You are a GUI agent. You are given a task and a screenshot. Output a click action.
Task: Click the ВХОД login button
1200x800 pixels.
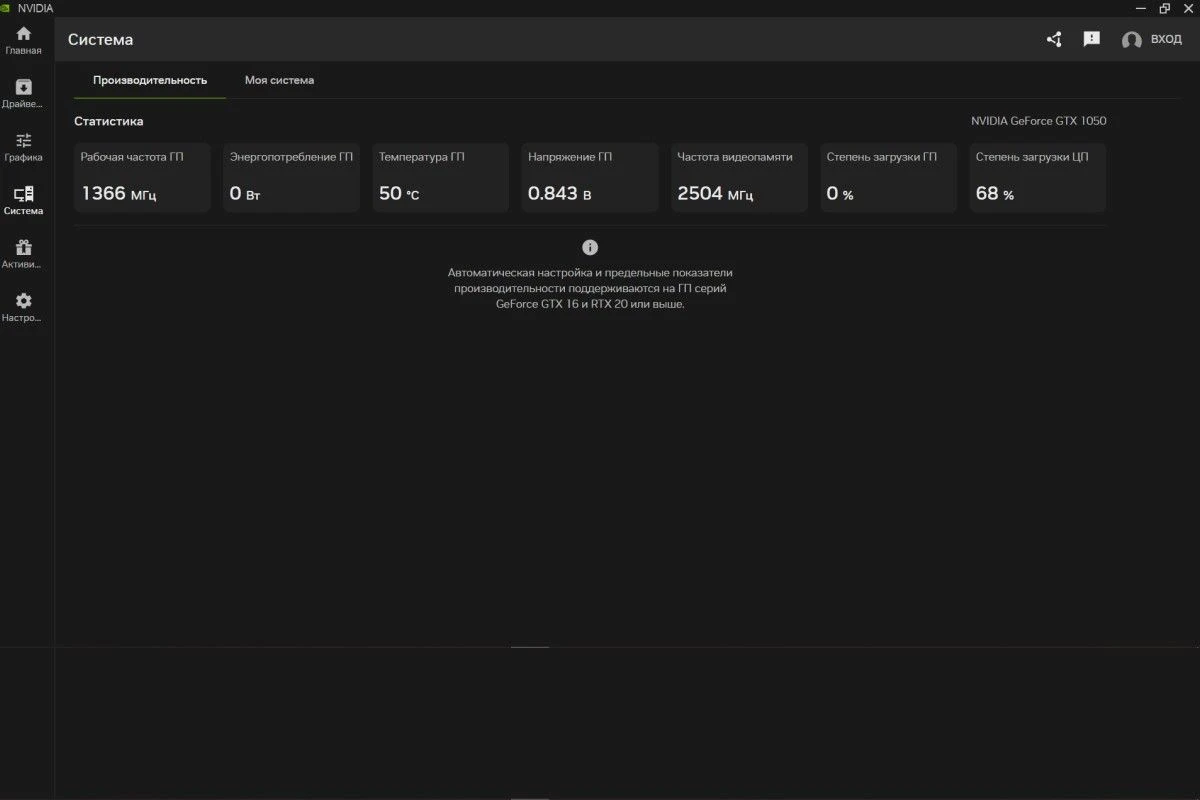[1166, 39]
